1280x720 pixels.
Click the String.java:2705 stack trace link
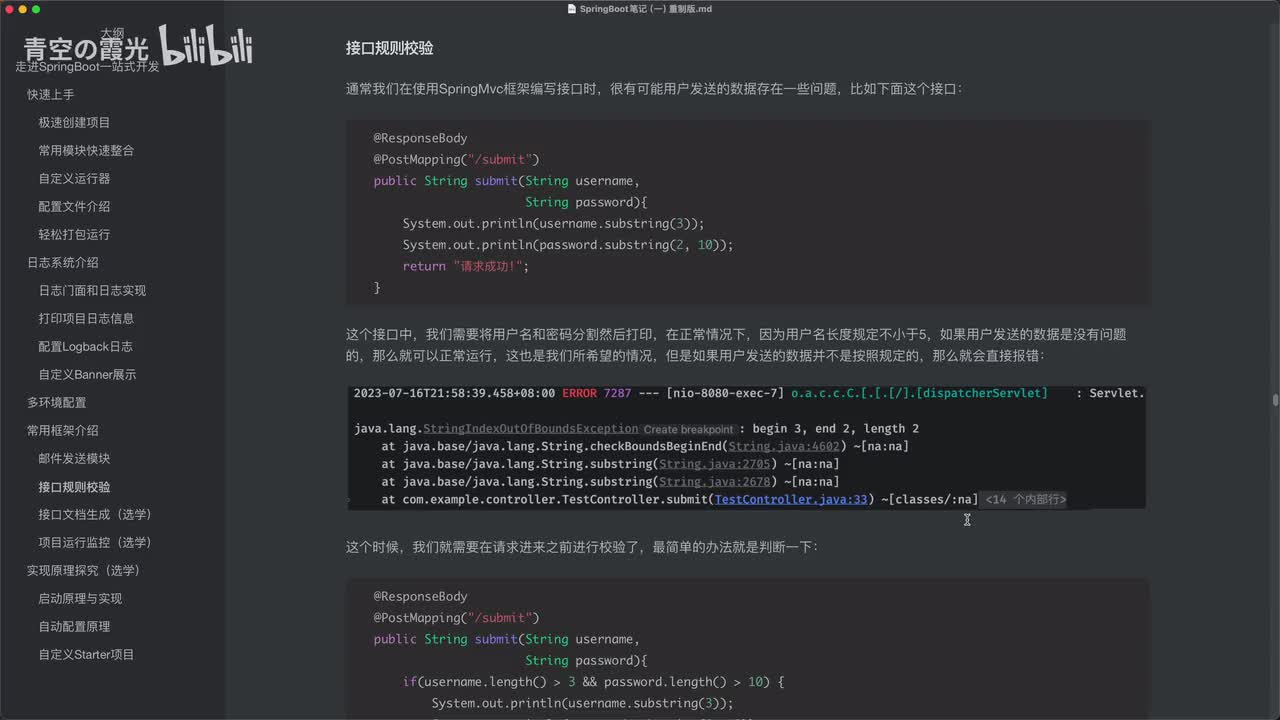pyautogui.click(x=714, y=464)
